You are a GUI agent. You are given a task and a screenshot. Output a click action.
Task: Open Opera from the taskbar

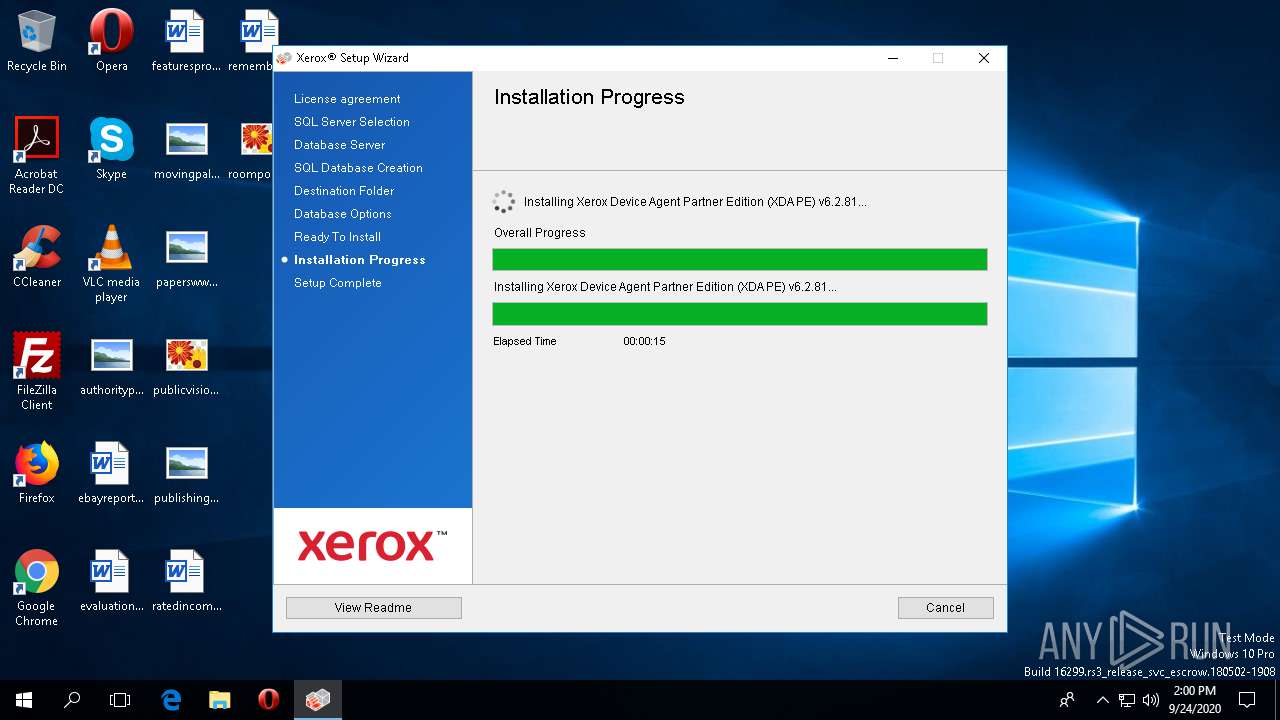coord(268,700)
